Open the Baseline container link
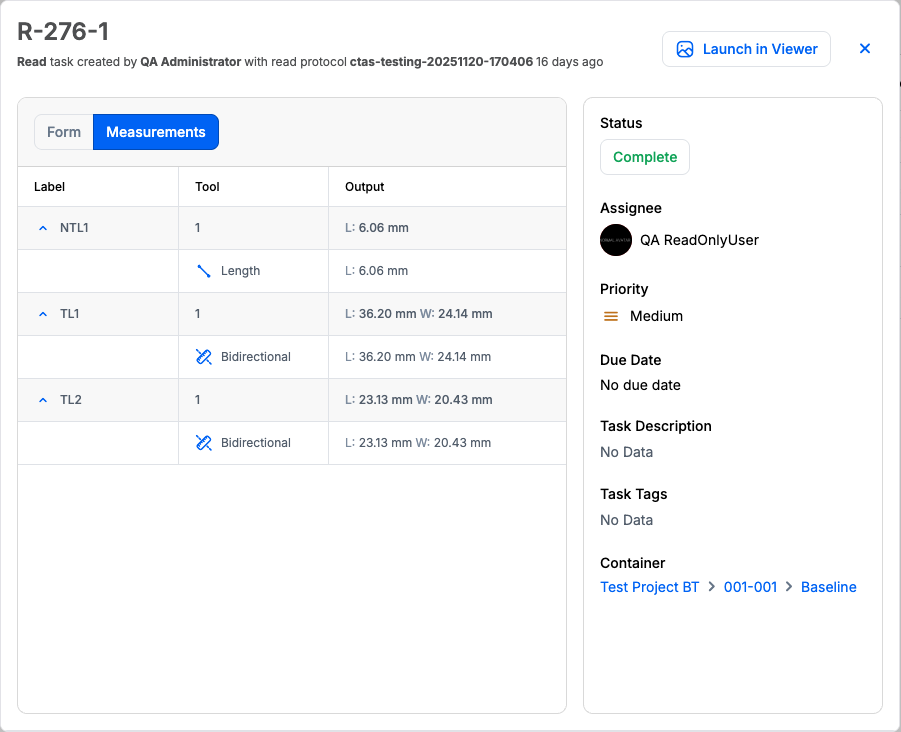This screenshot has height=732, width=901. (828, 587)
